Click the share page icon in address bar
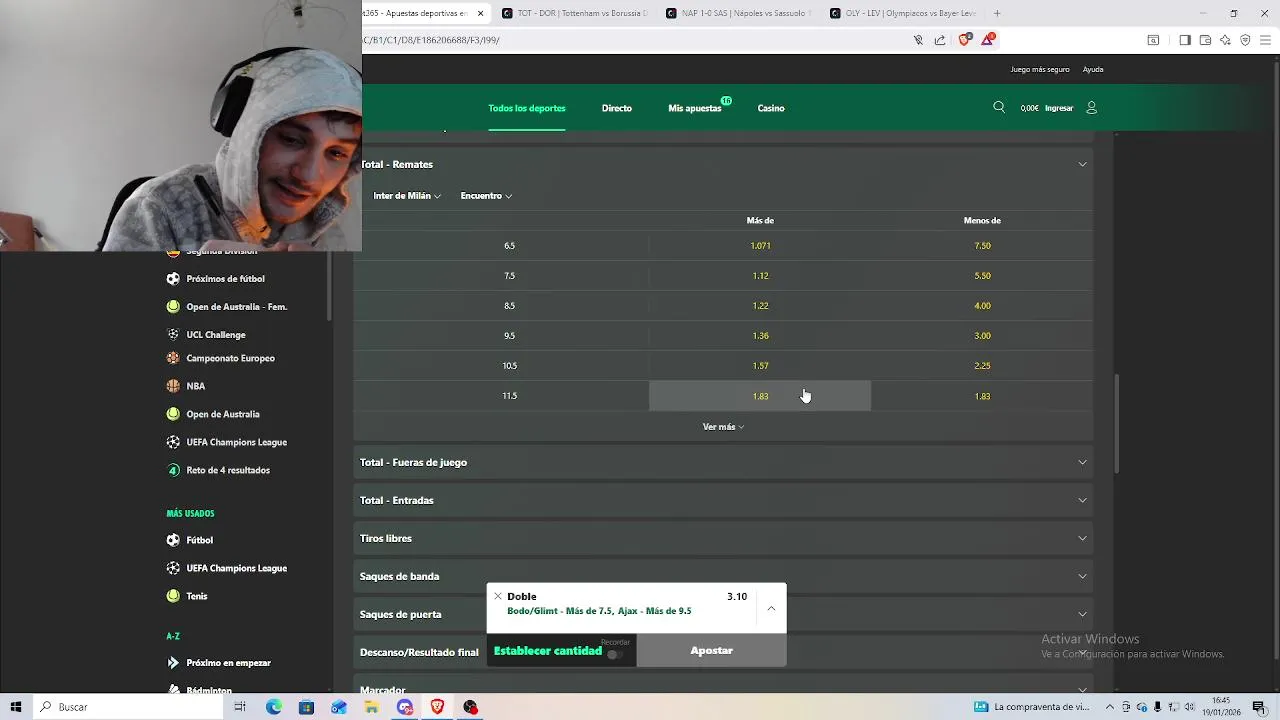The image size is (1280, 720). (940, 40)
